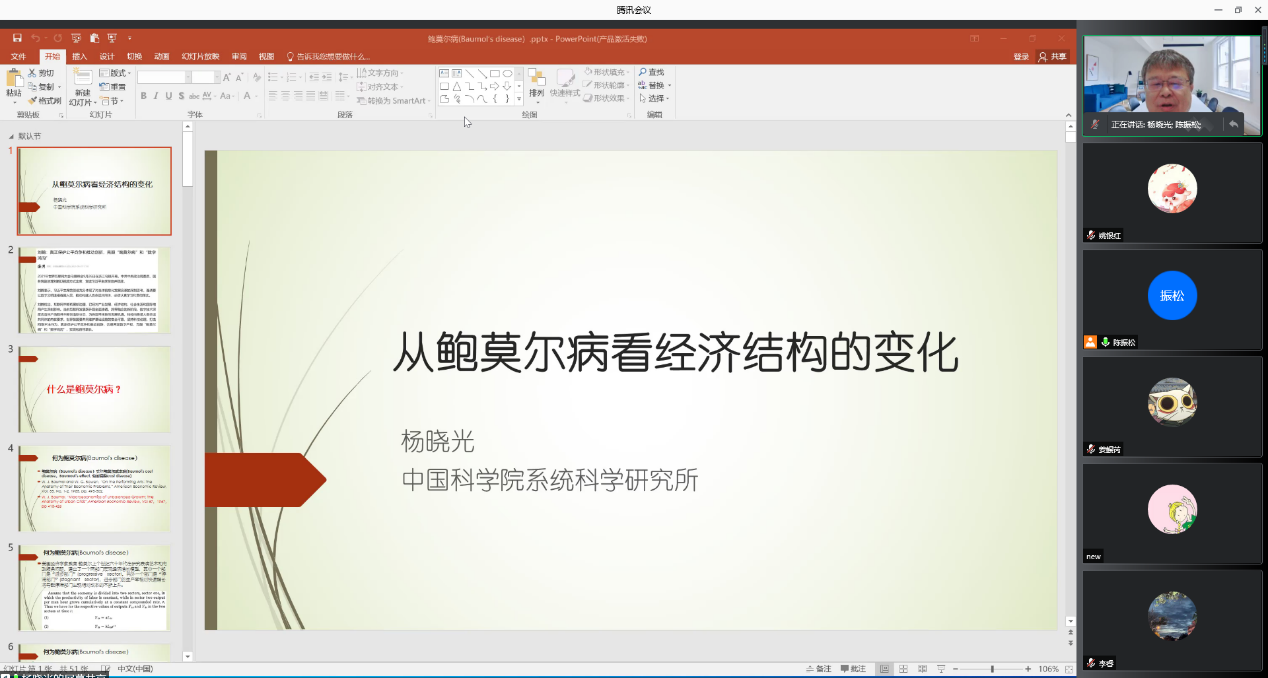Switch to the Slide Show (幻灯片放映) tab
Screen dimensions: 1268x678
click(x=200, y=56)
